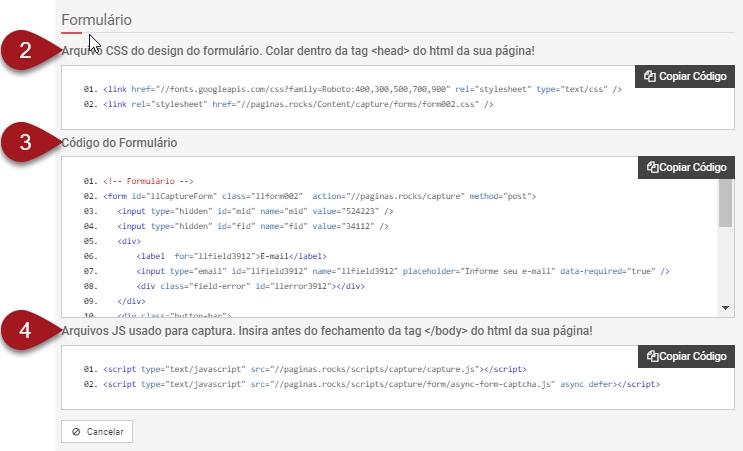Click the scrollbar thumb in the form code box

(725, 203)
